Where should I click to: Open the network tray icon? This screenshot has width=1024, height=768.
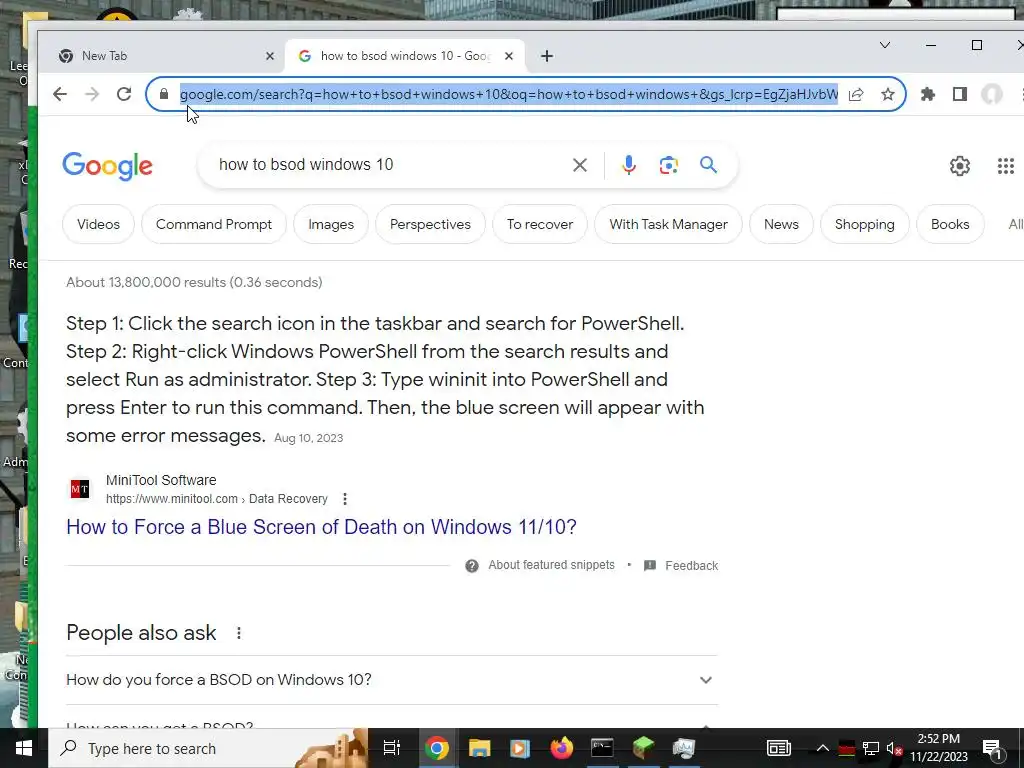(871, 748)
